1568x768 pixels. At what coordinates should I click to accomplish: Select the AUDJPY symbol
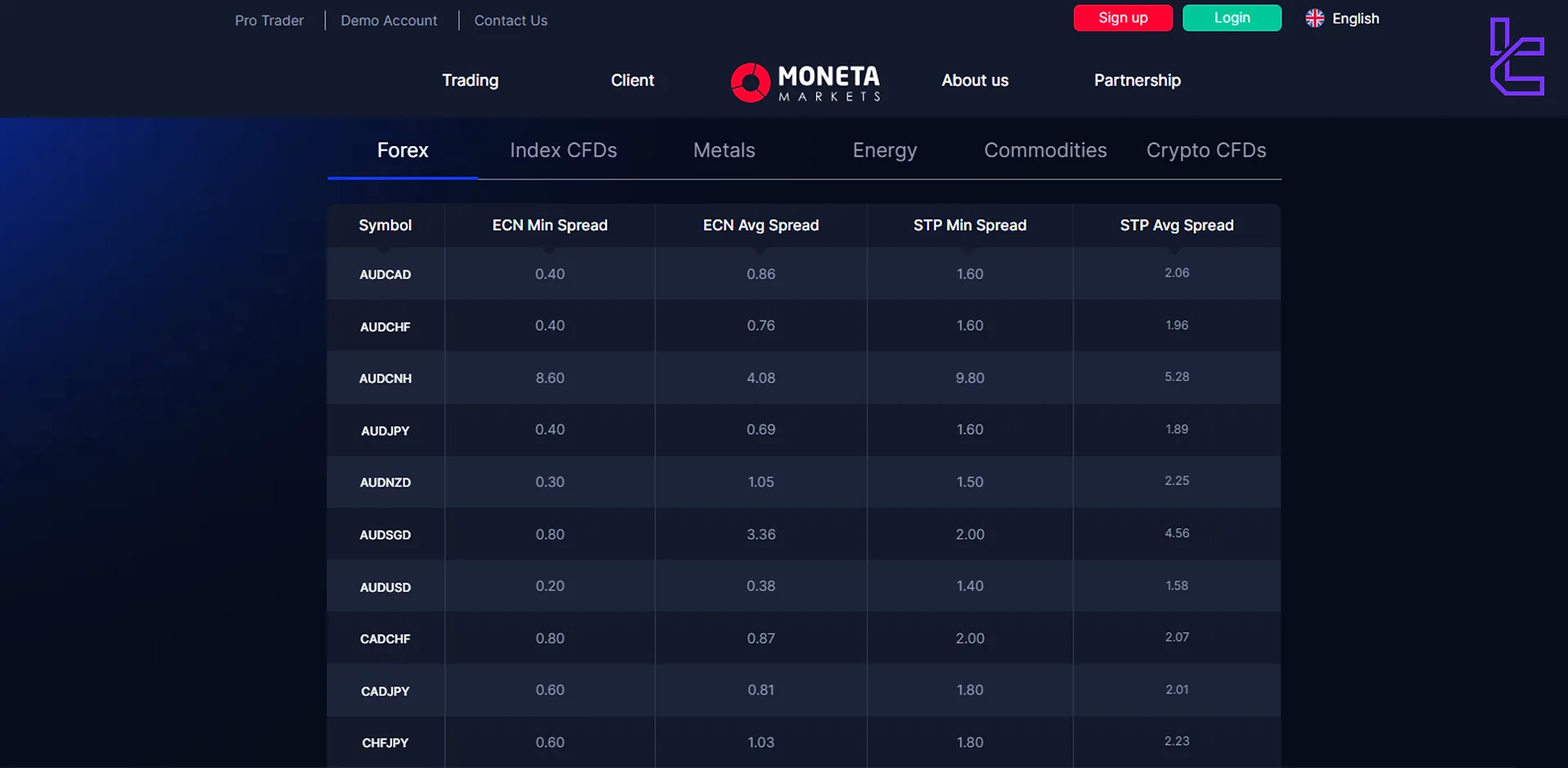click(x=385, y=431)
